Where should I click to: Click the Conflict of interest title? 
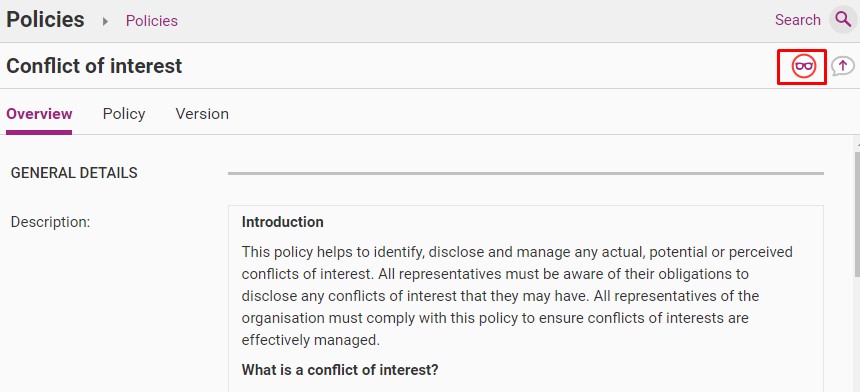94,66
